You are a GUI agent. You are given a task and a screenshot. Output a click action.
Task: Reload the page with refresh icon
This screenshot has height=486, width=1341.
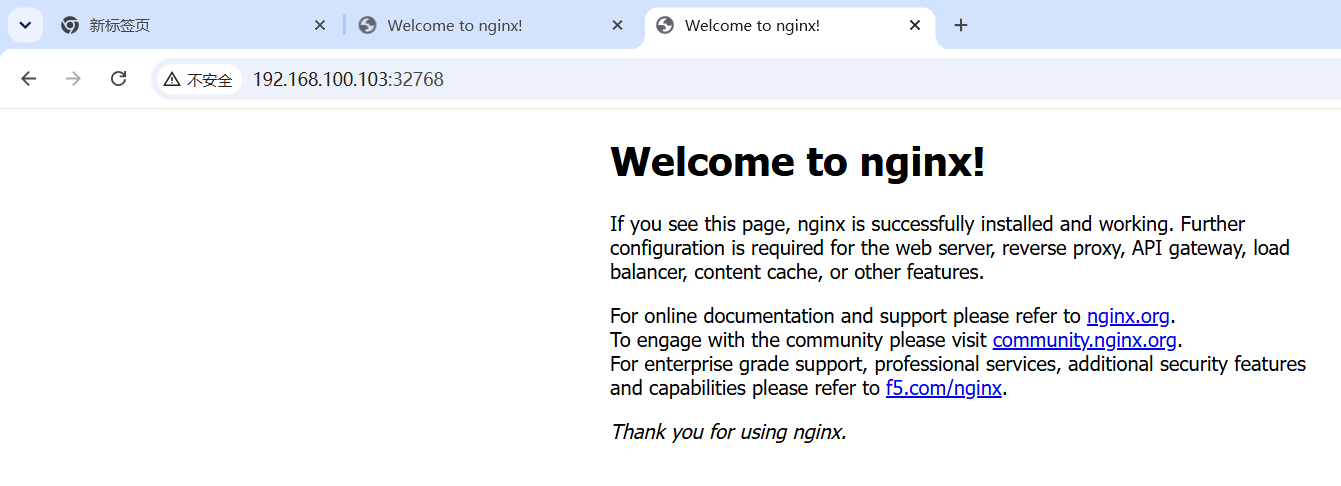(118, 79)
